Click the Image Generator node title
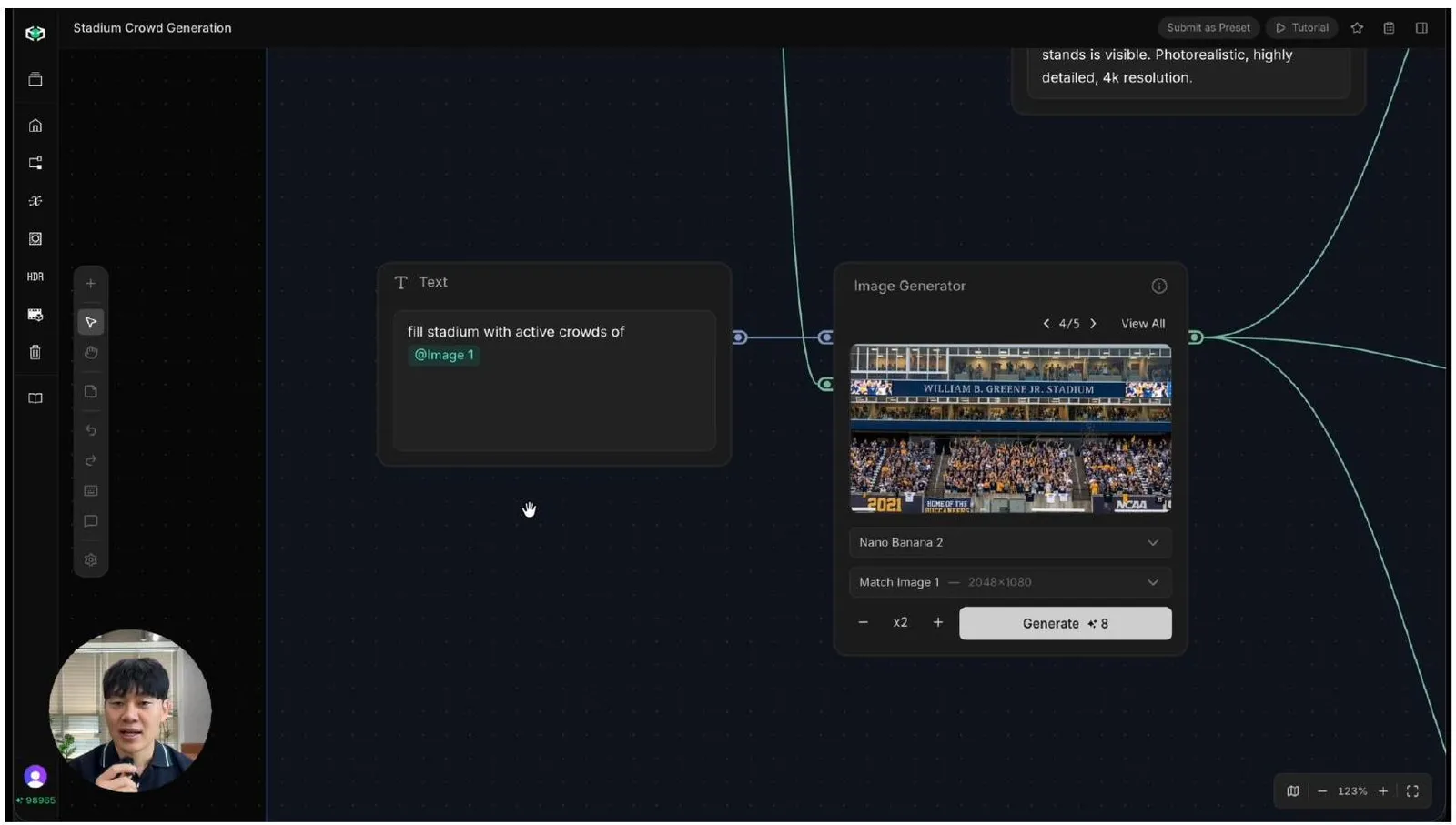The width and height of the screenshot is (1456, 825). pos(909,287)
